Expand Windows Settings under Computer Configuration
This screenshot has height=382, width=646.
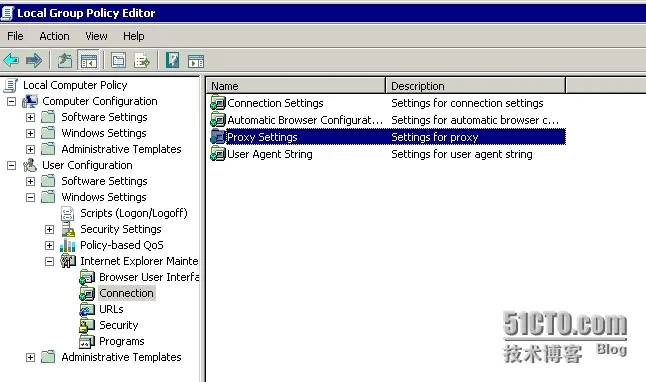point(30,134)
